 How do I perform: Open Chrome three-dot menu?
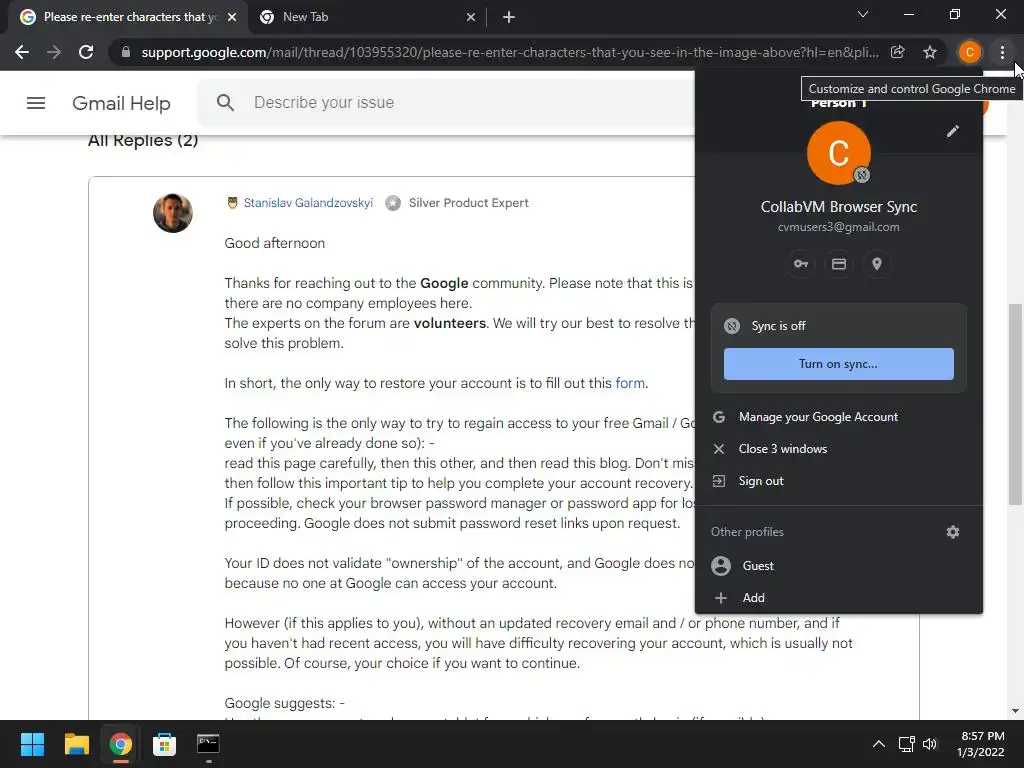1002,52
